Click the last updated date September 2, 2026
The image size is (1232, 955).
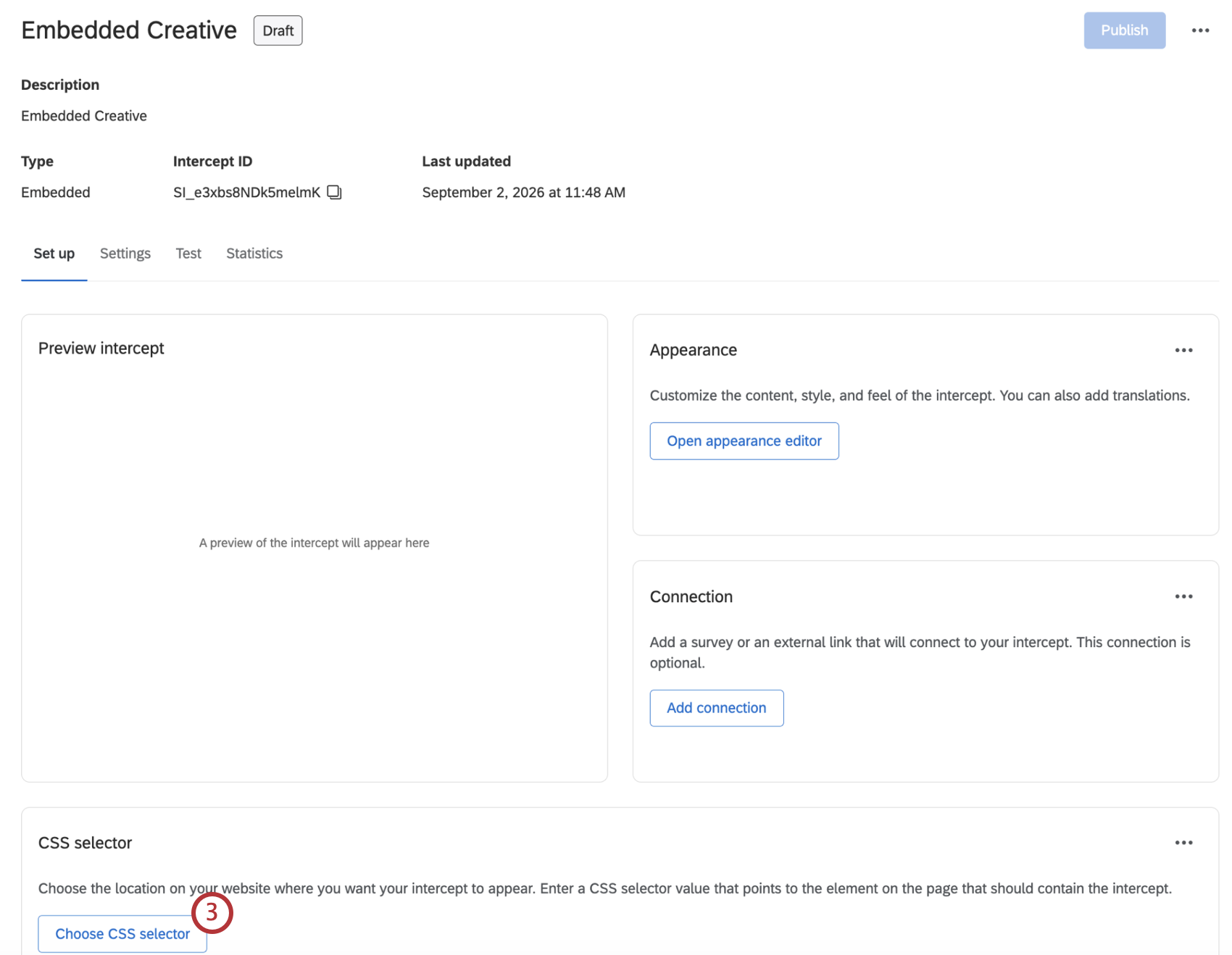point(524,192)
